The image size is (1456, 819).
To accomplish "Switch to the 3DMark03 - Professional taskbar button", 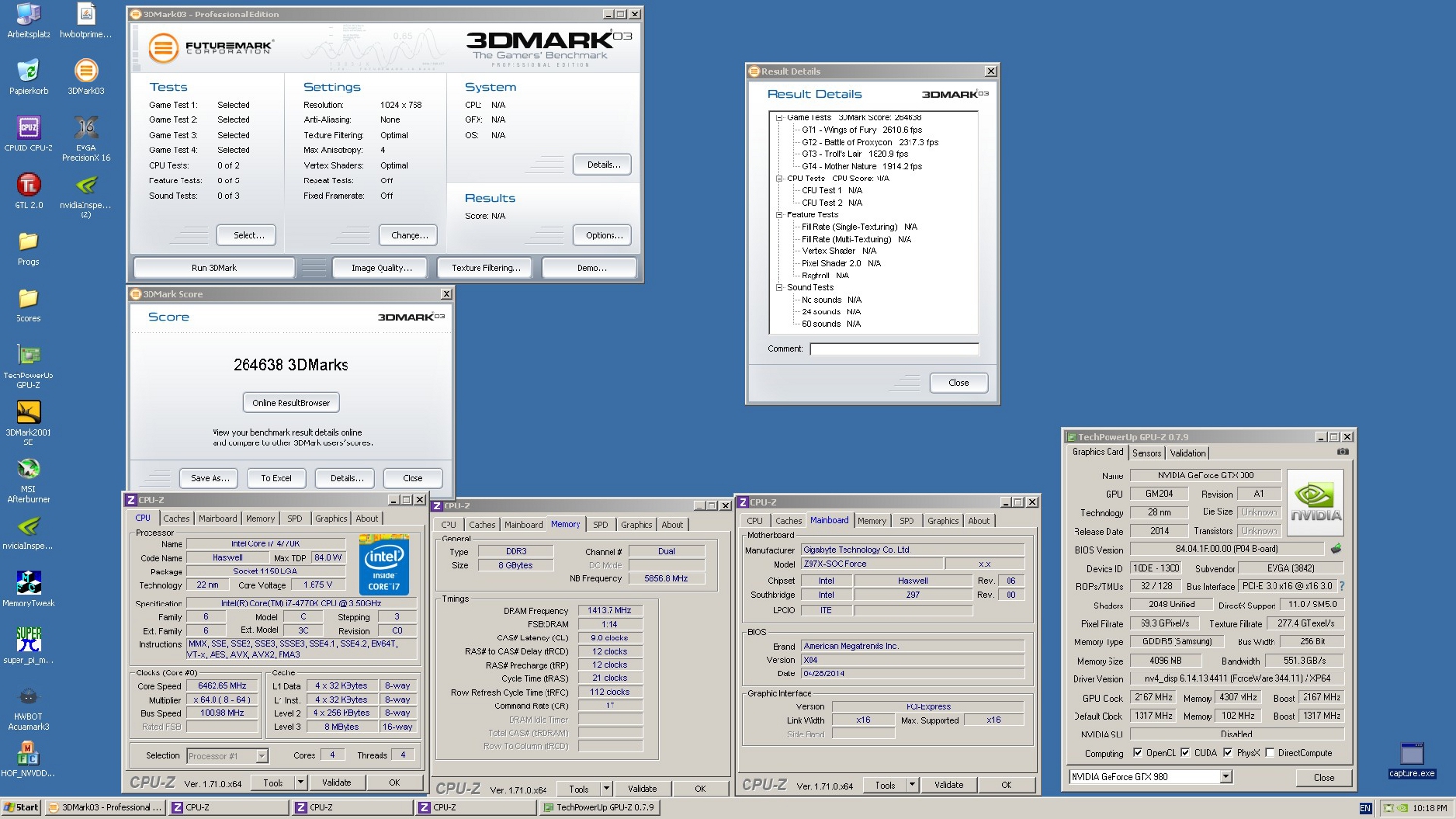I will point(106,807).
